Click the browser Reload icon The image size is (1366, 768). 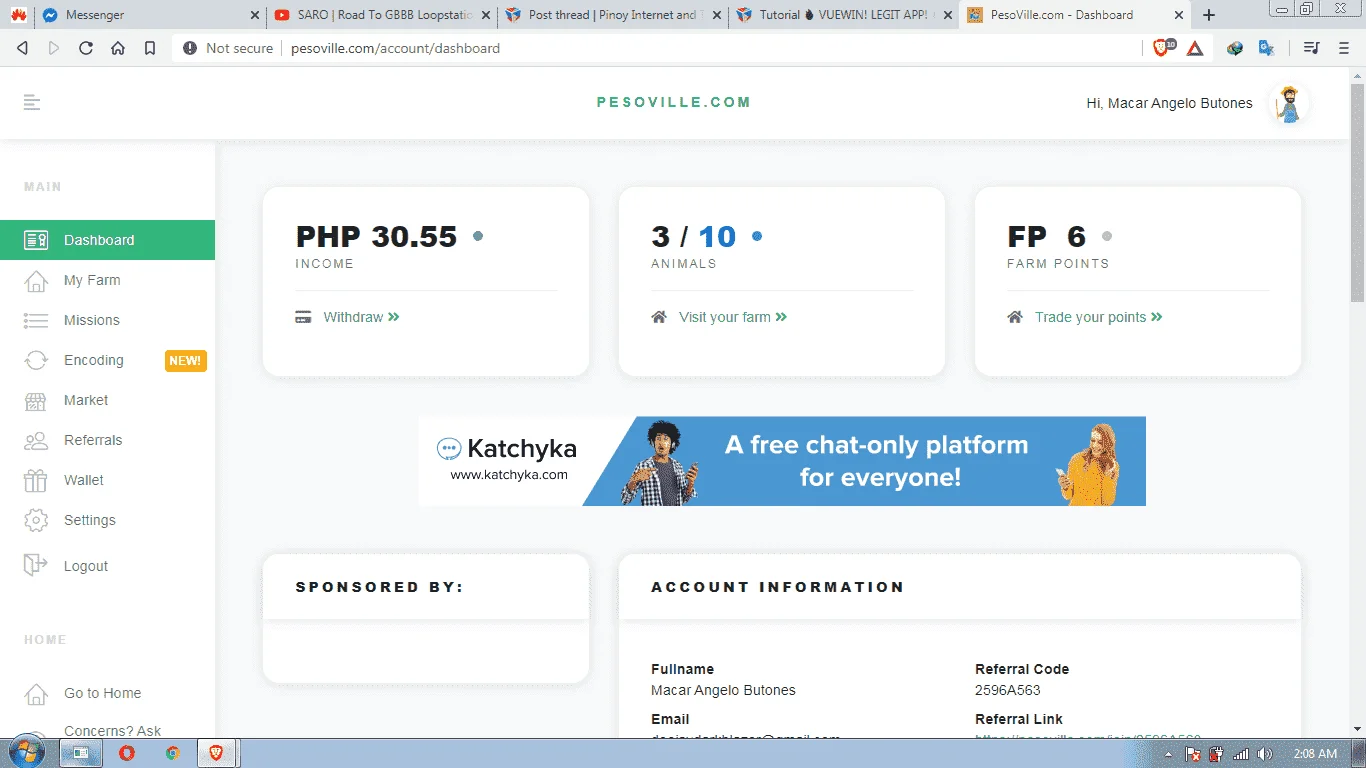[86, 48]
